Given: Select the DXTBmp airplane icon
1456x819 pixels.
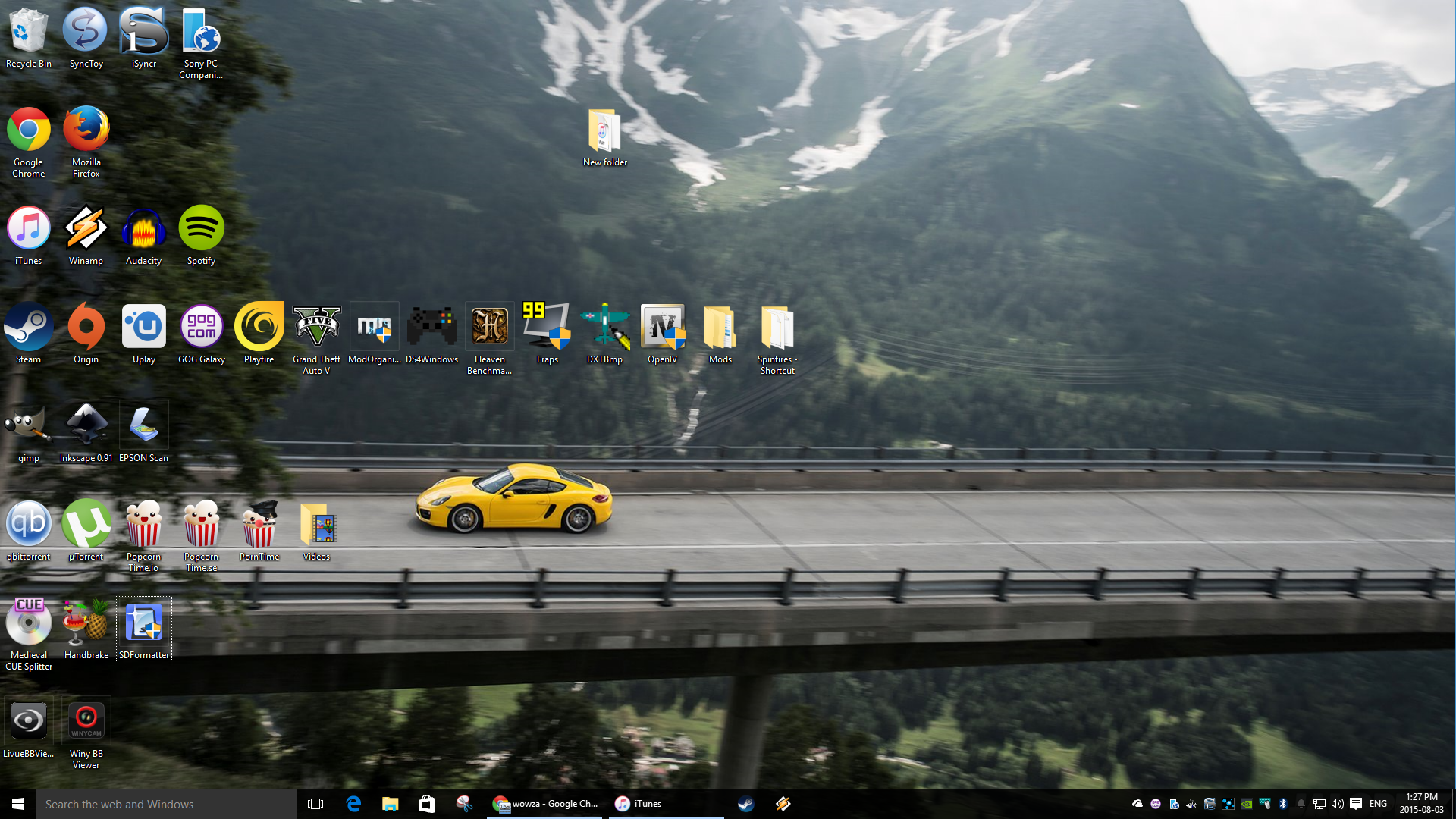Looking at the screenshot, I should coord(604,334).
